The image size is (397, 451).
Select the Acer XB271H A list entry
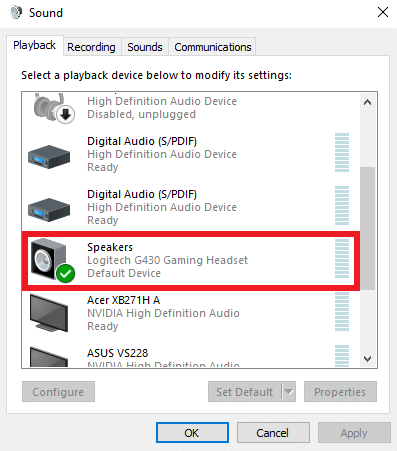click(191, 313)
